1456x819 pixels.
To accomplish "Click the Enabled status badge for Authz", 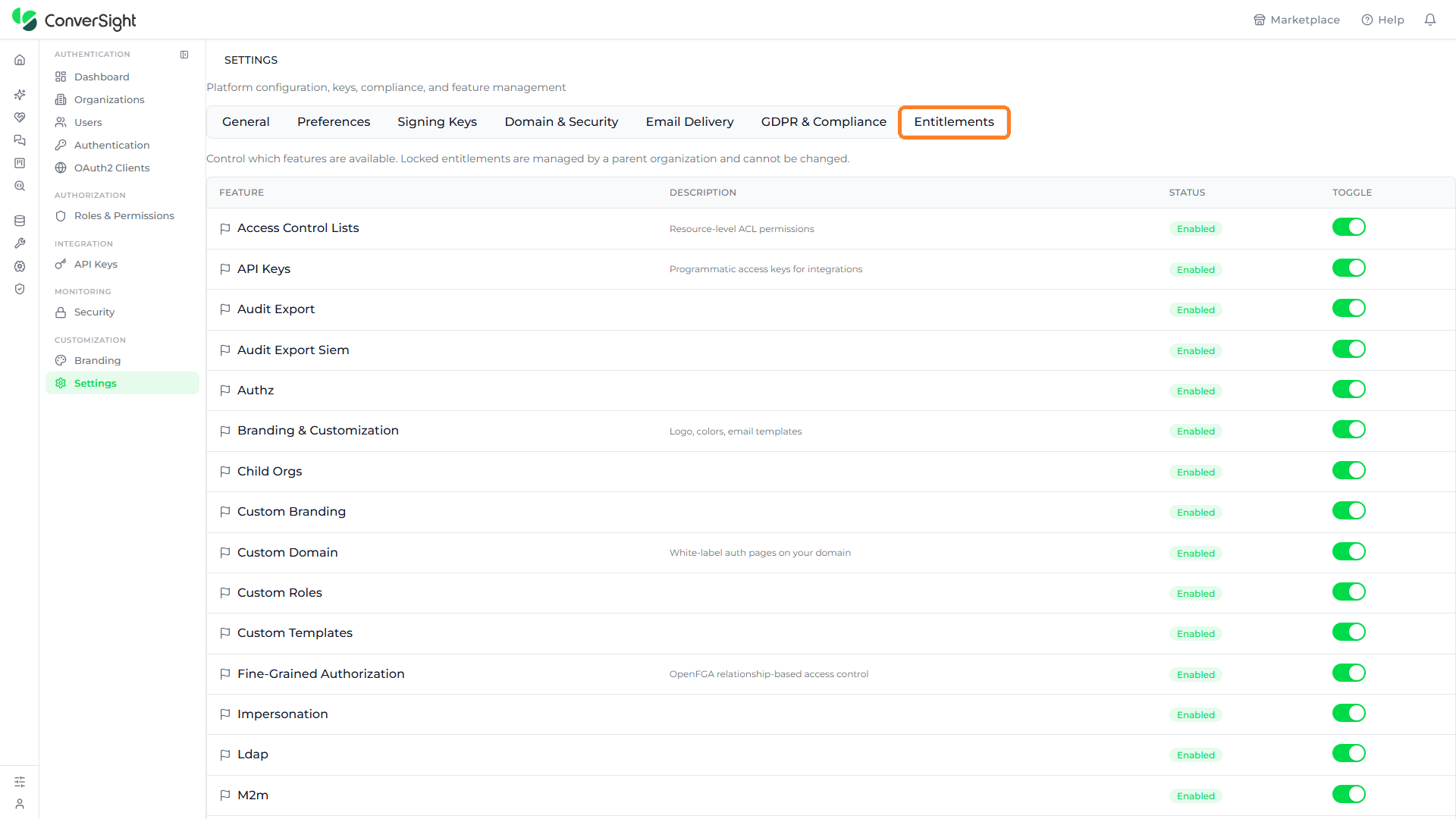I will (1196, 391).
